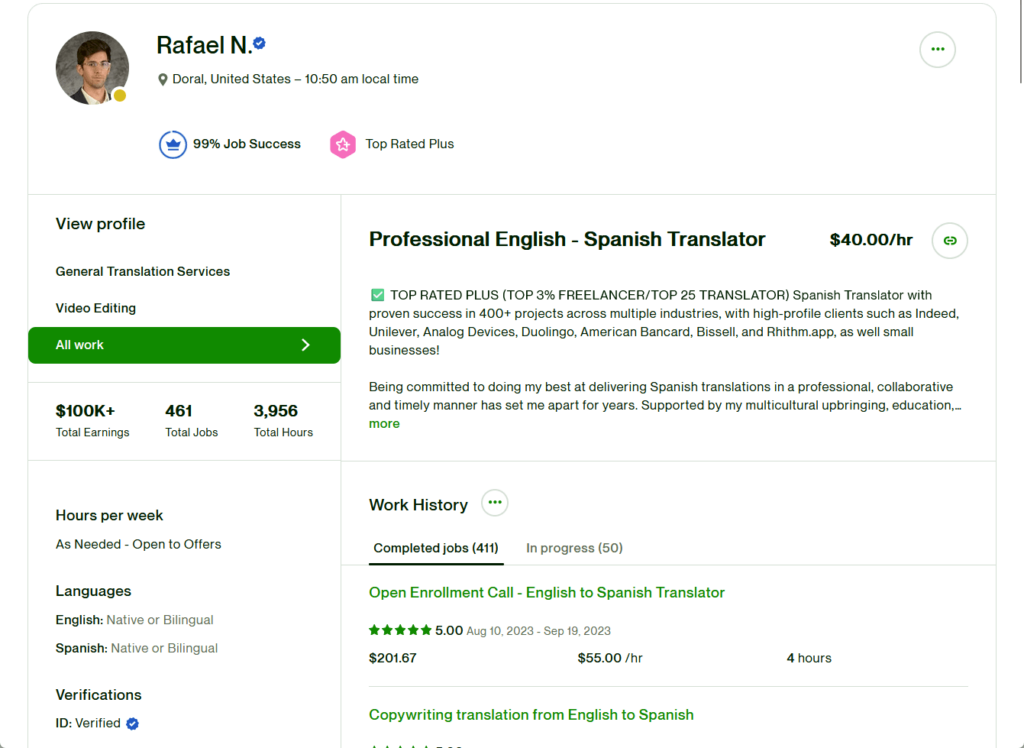Click Doral, United States local time text
Image resolution: width=1024 pixels, height=748 pixels.
point(295,79)
